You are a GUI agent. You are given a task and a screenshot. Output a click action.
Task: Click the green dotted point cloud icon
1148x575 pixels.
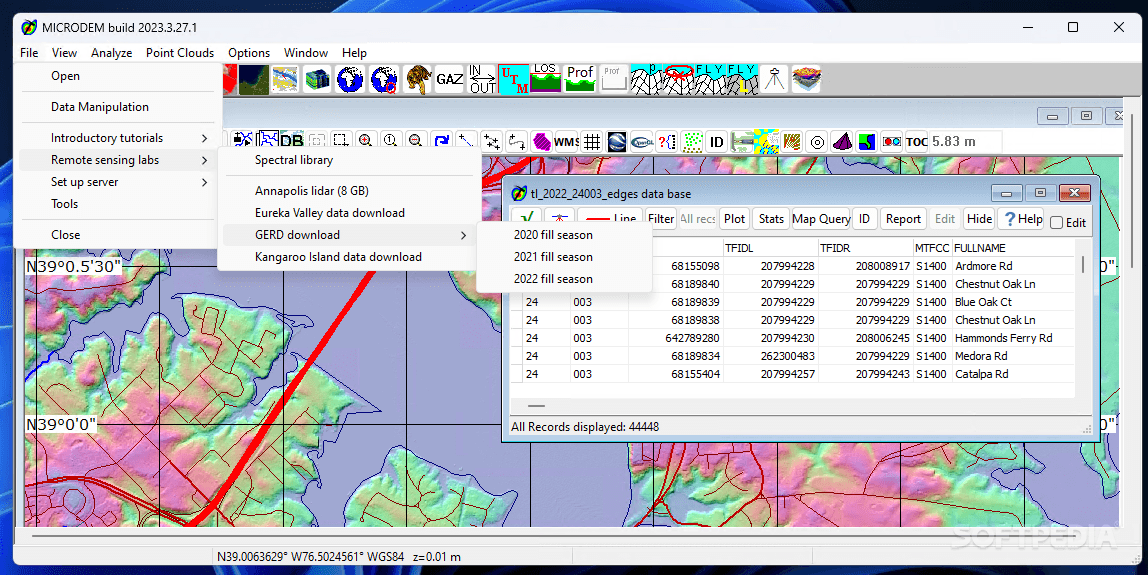coord(692,141)
